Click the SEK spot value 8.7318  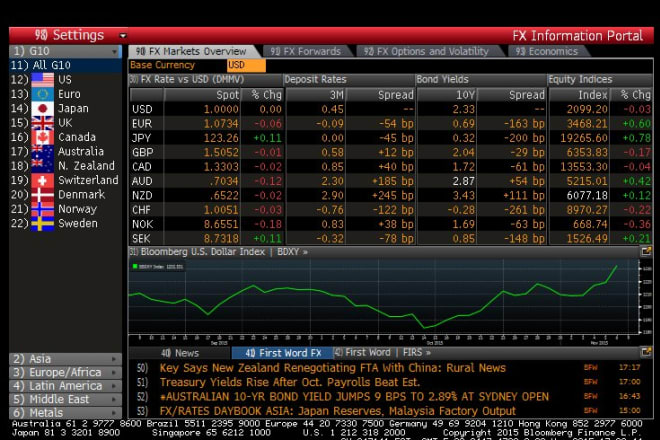221,239
